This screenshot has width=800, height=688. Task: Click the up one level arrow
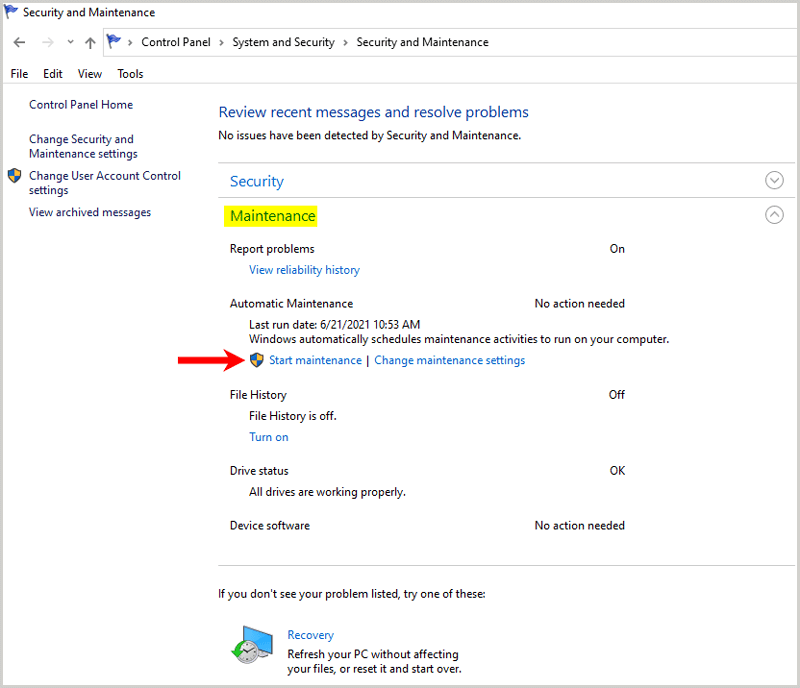pyautogui.click(x=90, y=42)
